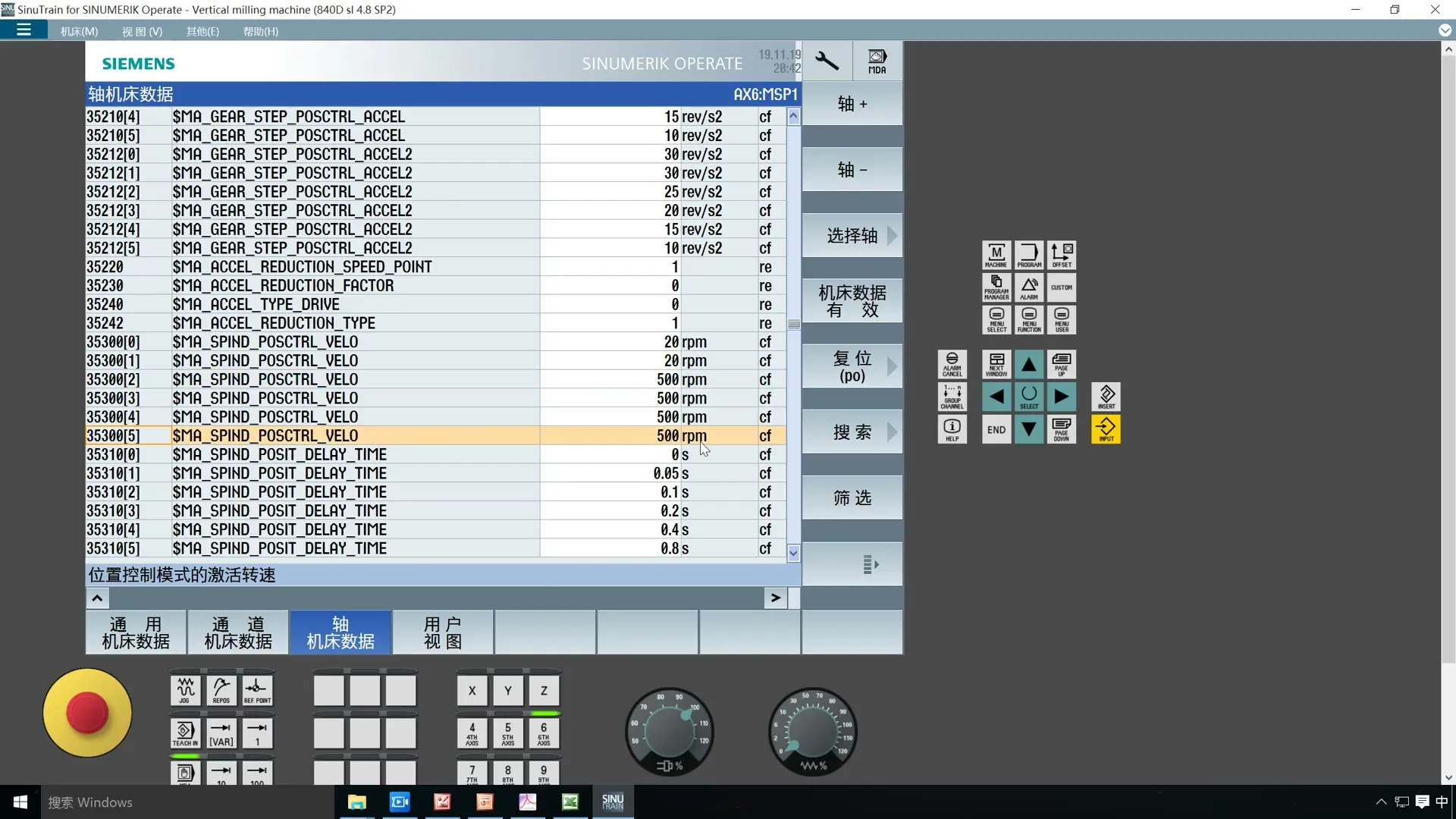Click the wrench setup icon

pyautogui.click(x=827, y=61)
